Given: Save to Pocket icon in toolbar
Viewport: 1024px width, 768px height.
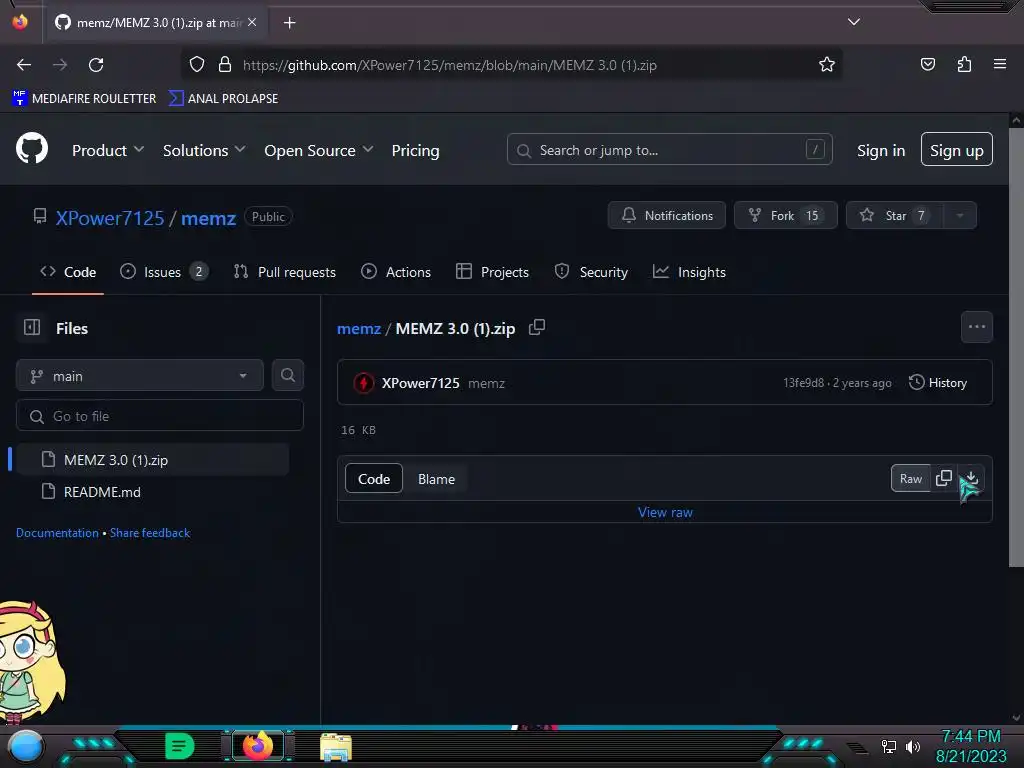Looking at the screenshot, I should point(927,65).
